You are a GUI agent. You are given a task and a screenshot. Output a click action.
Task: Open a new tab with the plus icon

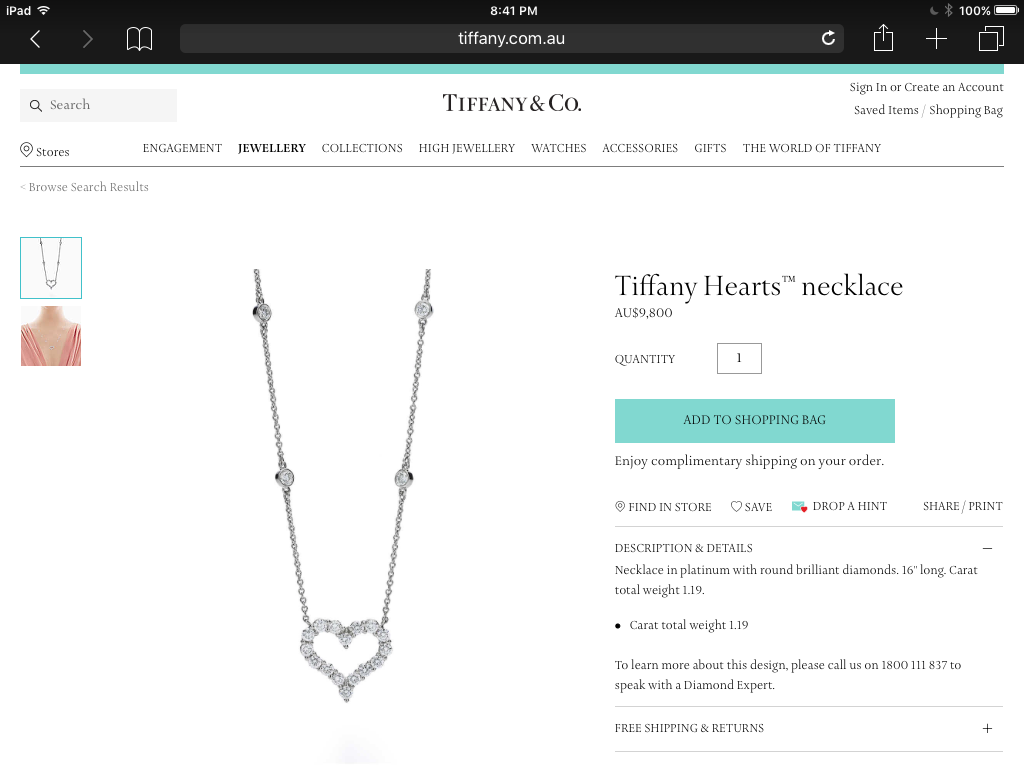[936, 39]
